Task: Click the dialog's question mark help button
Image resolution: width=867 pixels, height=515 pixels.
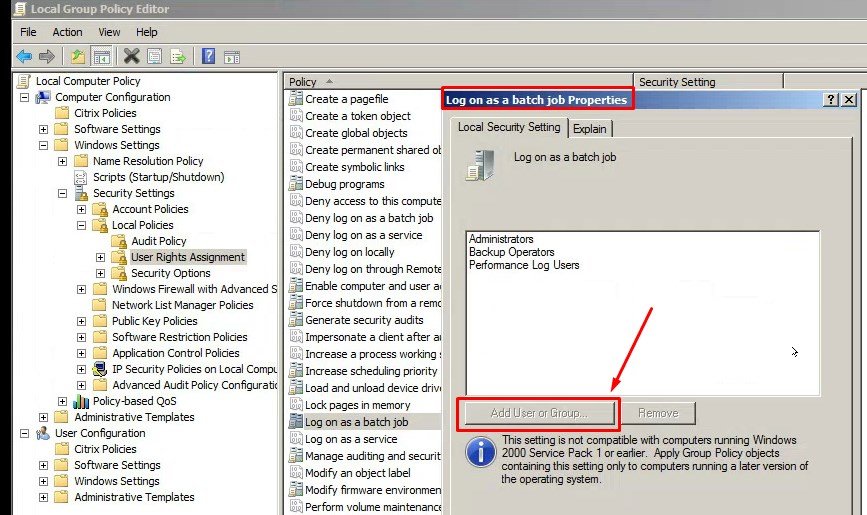Action: [831, 100]
